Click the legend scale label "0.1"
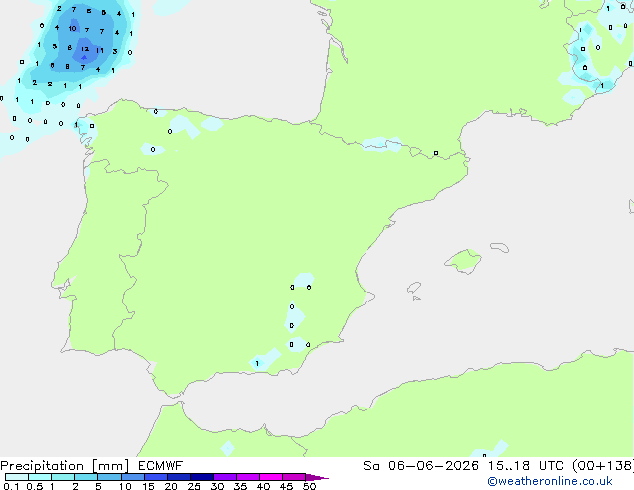The height and width of the screenshot is (490, 634). click(x=11, y=486)
